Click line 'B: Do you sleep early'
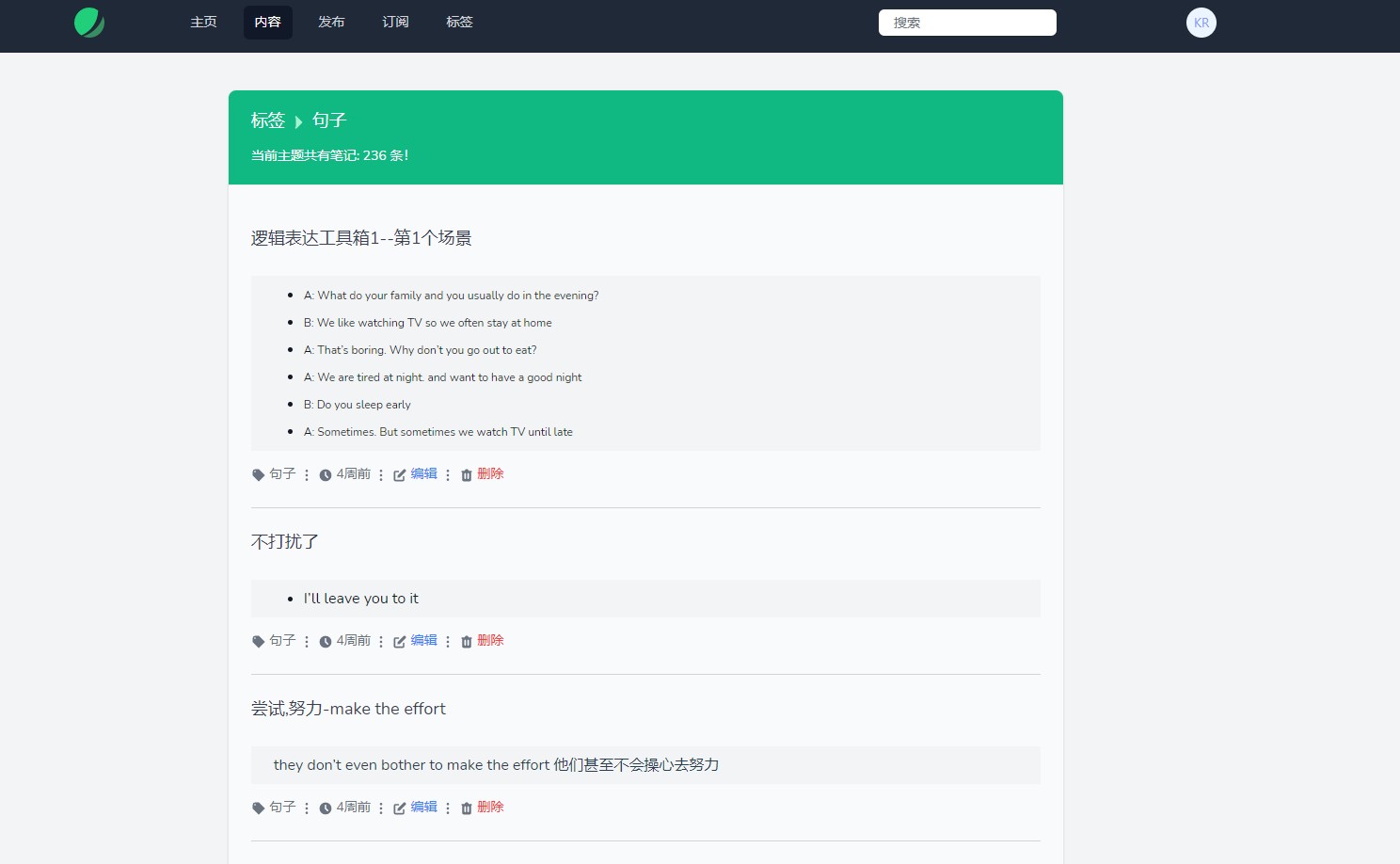 point(357,405)
